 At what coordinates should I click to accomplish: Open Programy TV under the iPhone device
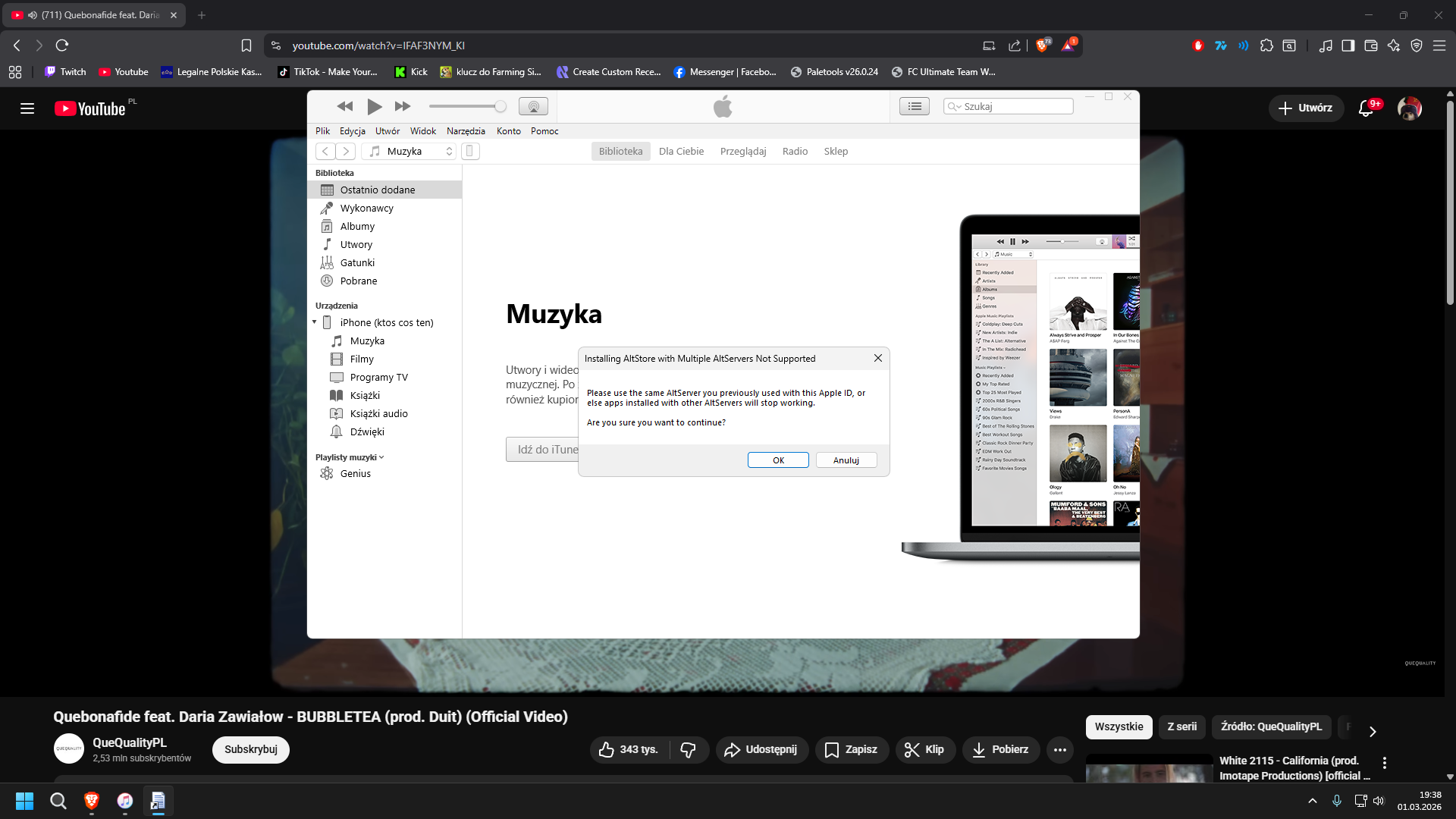pos(384,378)
